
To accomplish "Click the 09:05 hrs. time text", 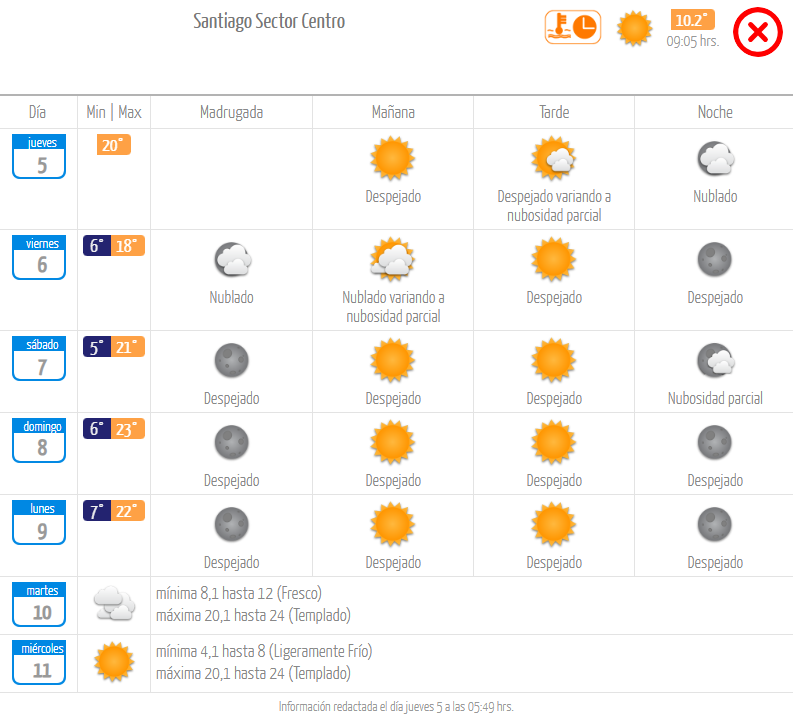I will (692, 41).
